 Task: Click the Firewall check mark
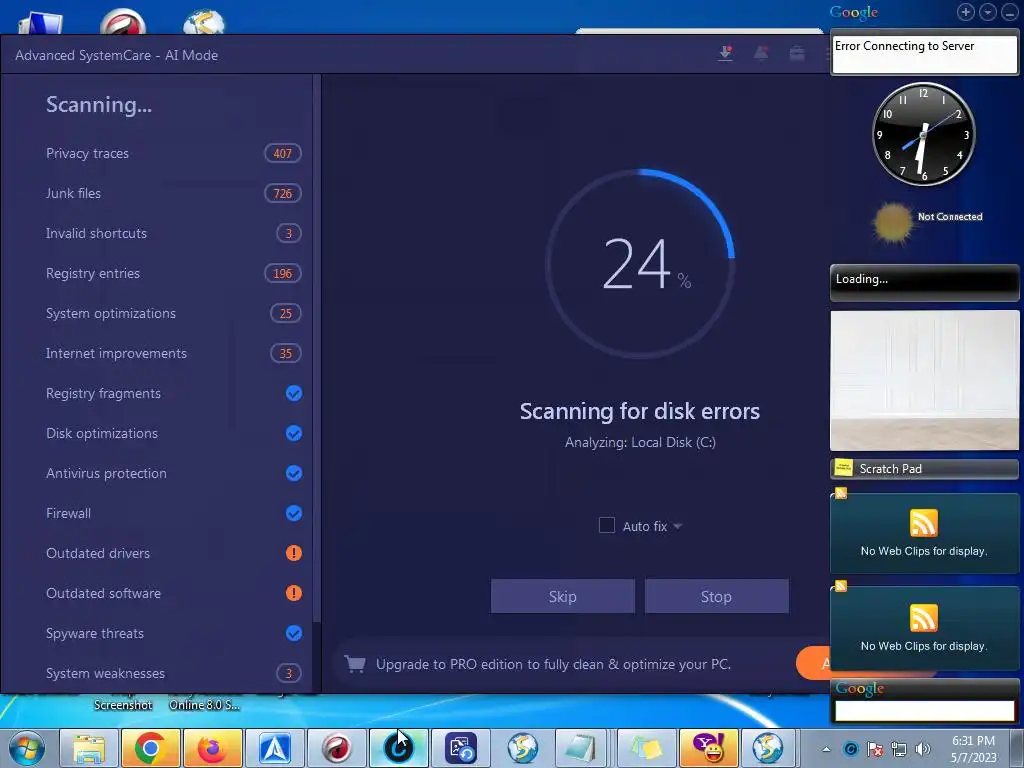(294, 513)
